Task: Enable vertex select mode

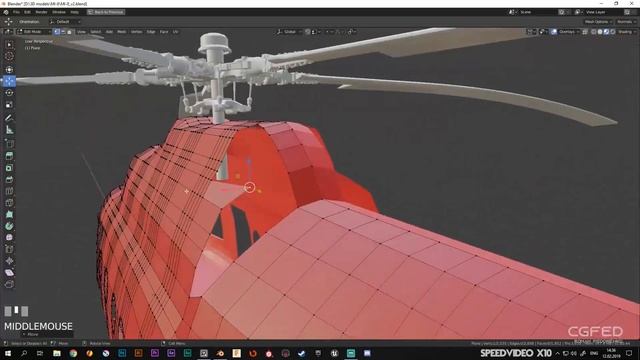Action: tap(57, 32)
